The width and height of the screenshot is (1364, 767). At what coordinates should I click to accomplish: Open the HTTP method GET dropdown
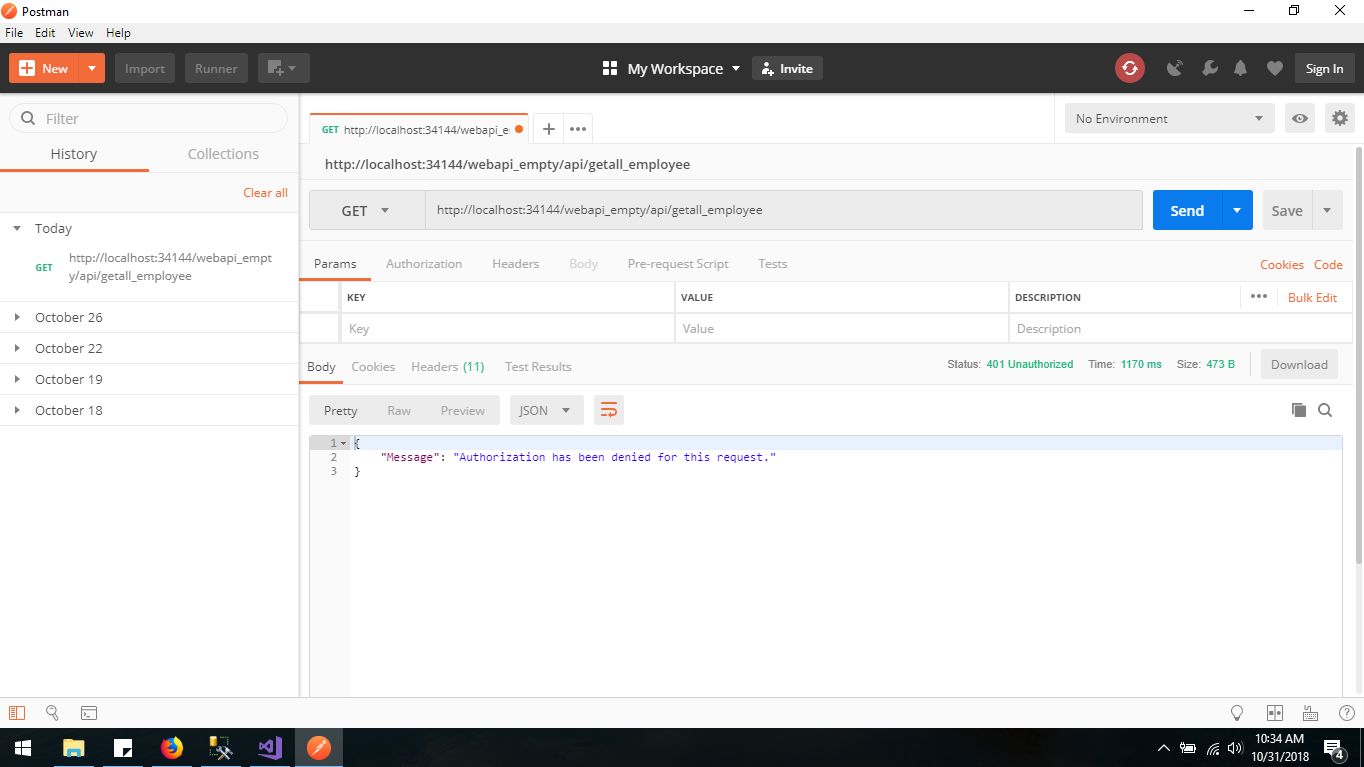pos(366,211)
